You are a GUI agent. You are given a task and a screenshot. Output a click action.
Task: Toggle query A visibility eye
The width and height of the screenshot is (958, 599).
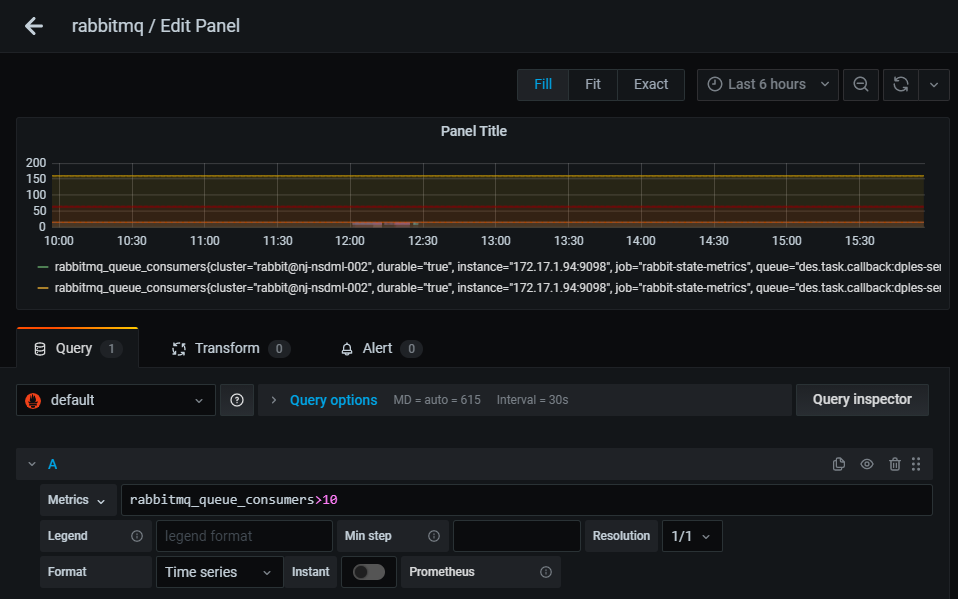[866, 464]
